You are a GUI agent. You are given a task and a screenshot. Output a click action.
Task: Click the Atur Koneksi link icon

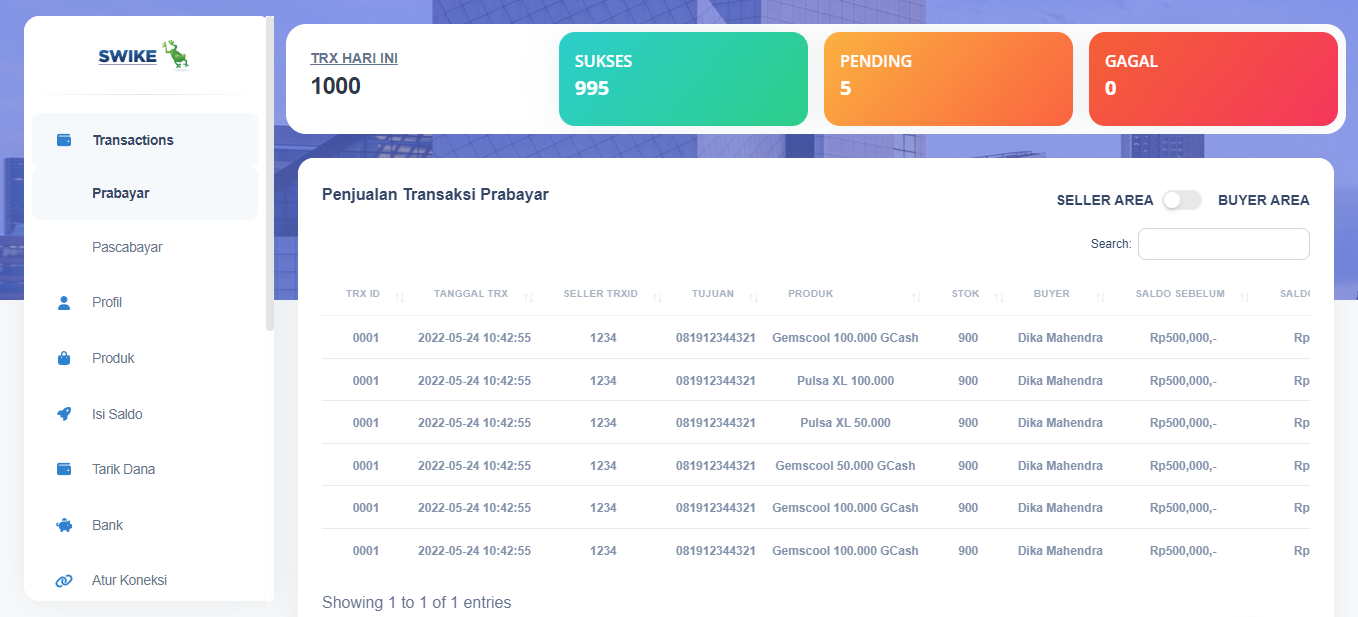pyautogui.click(x=64, y=580)
